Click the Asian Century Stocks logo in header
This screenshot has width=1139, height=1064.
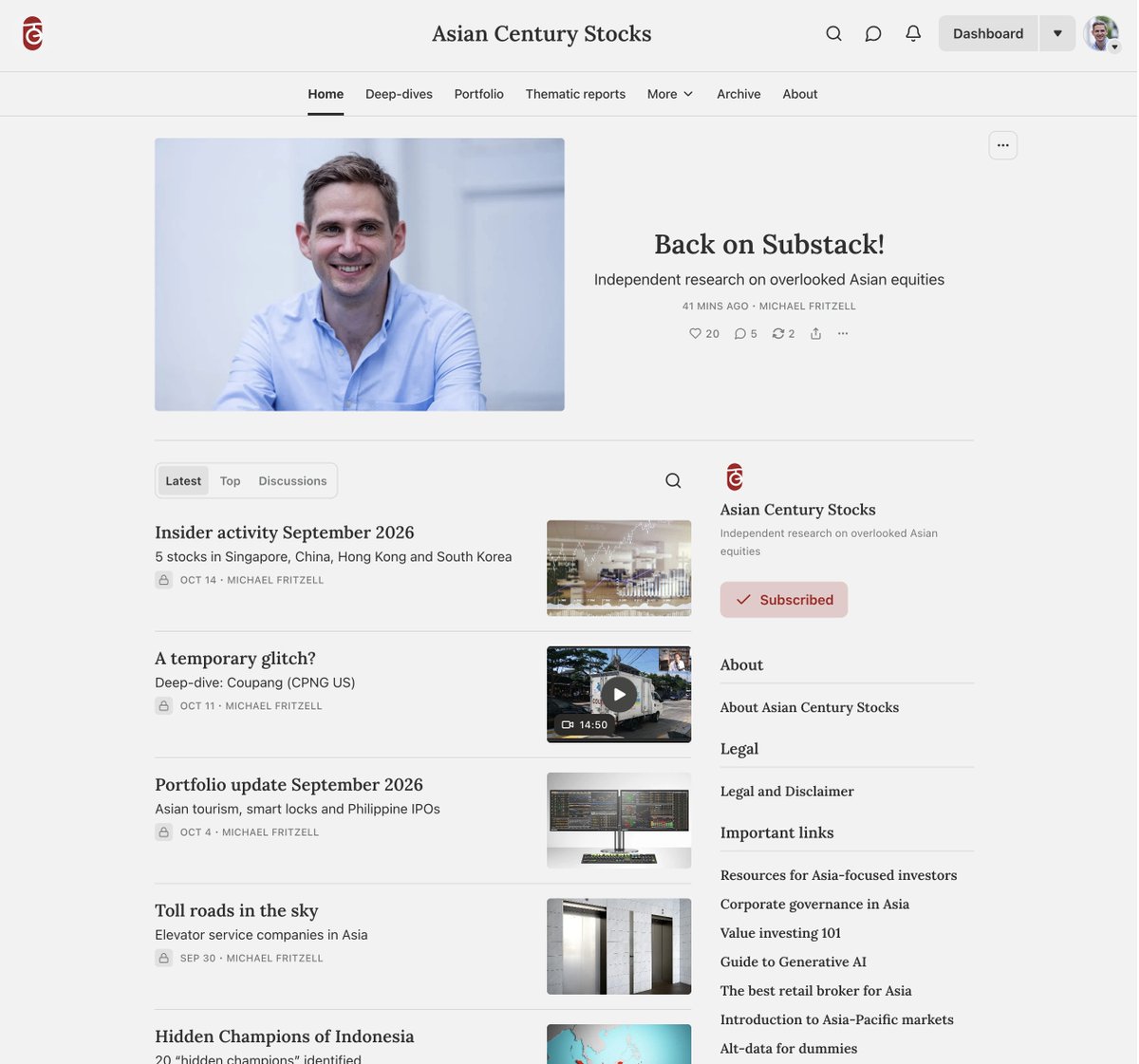[33, 33]
